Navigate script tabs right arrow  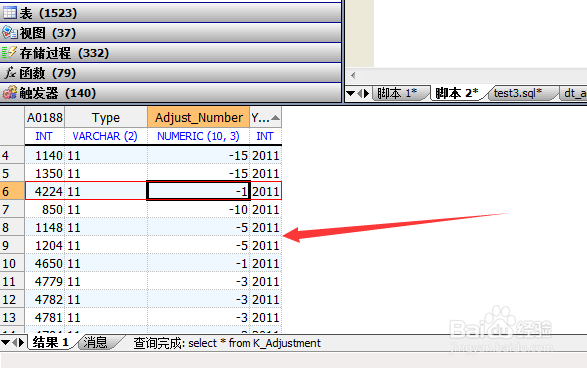click(367, 93)
